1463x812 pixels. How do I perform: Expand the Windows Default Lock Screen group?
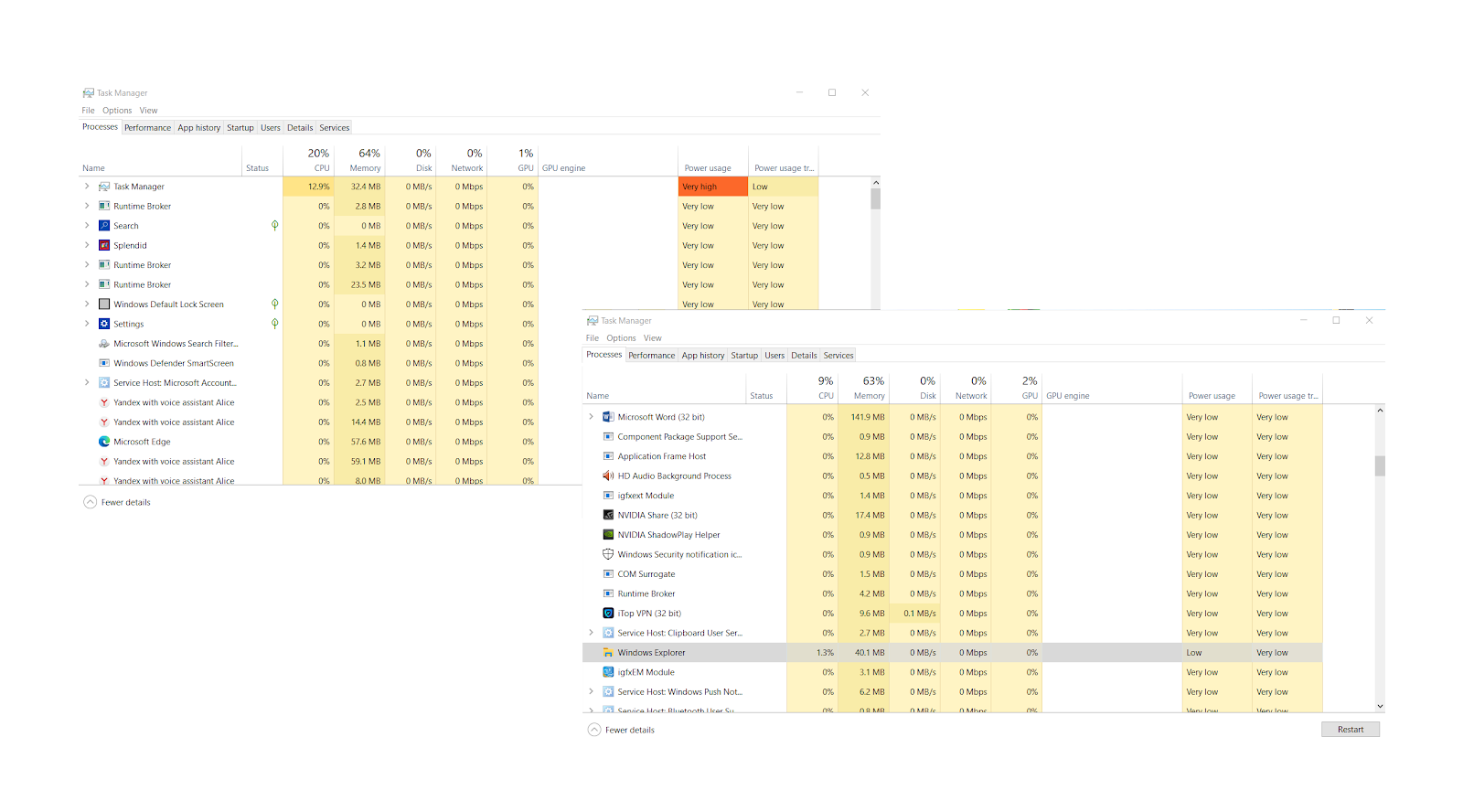pyautogui.click(x=87, y=304)
